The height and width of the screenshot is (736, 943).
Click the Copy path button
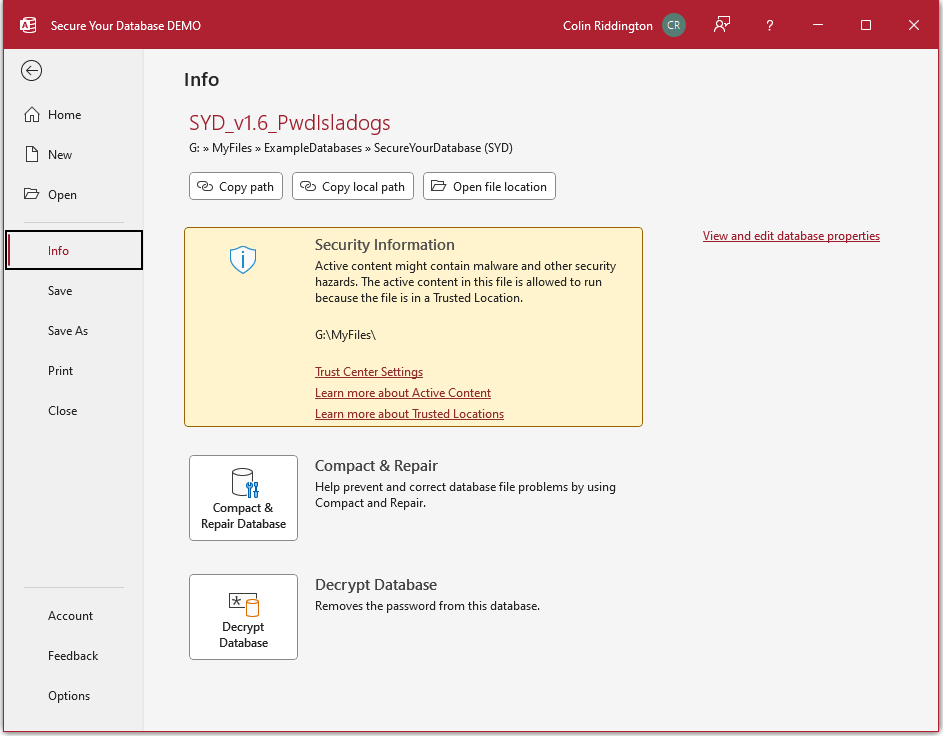[x=236, y=186]
